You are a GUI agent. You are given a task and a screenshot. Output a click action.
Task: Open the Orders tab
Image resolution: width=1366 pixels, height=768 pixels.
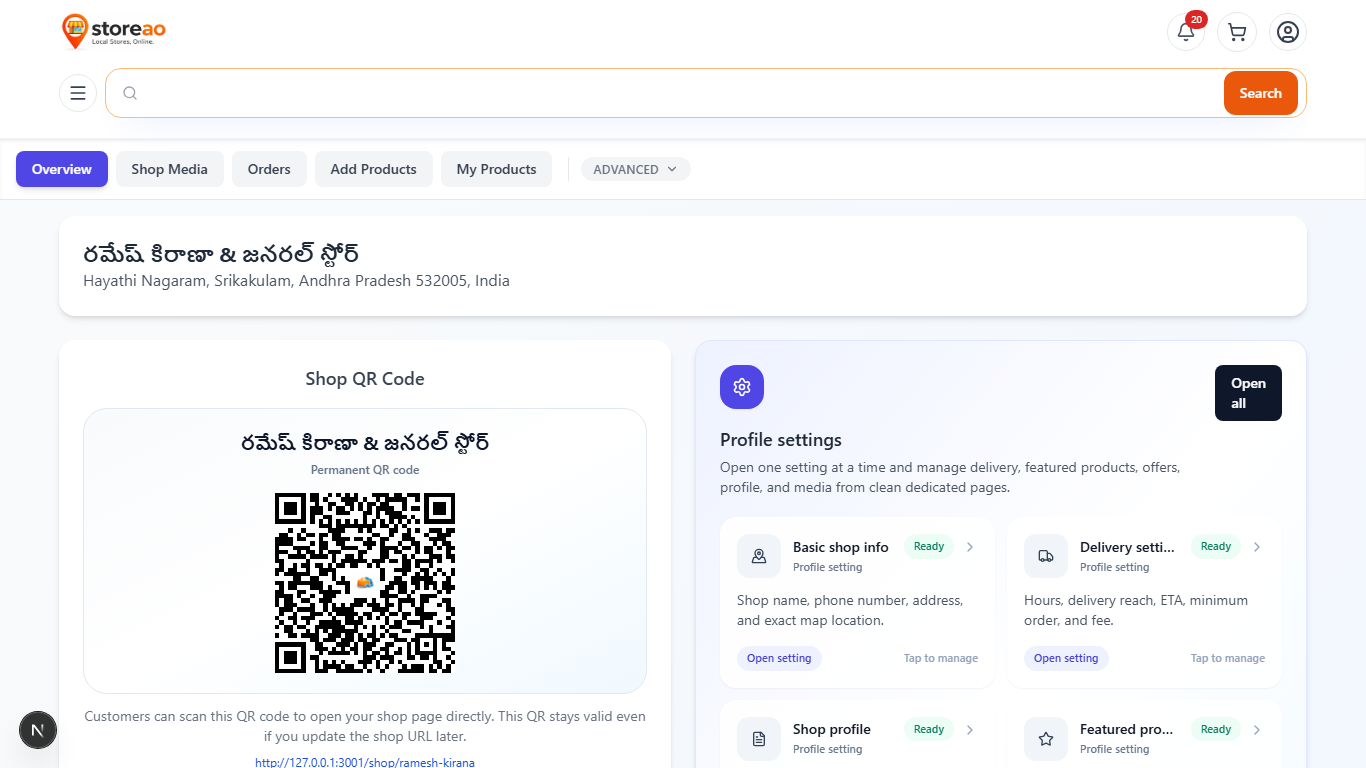tap(269, 169)
